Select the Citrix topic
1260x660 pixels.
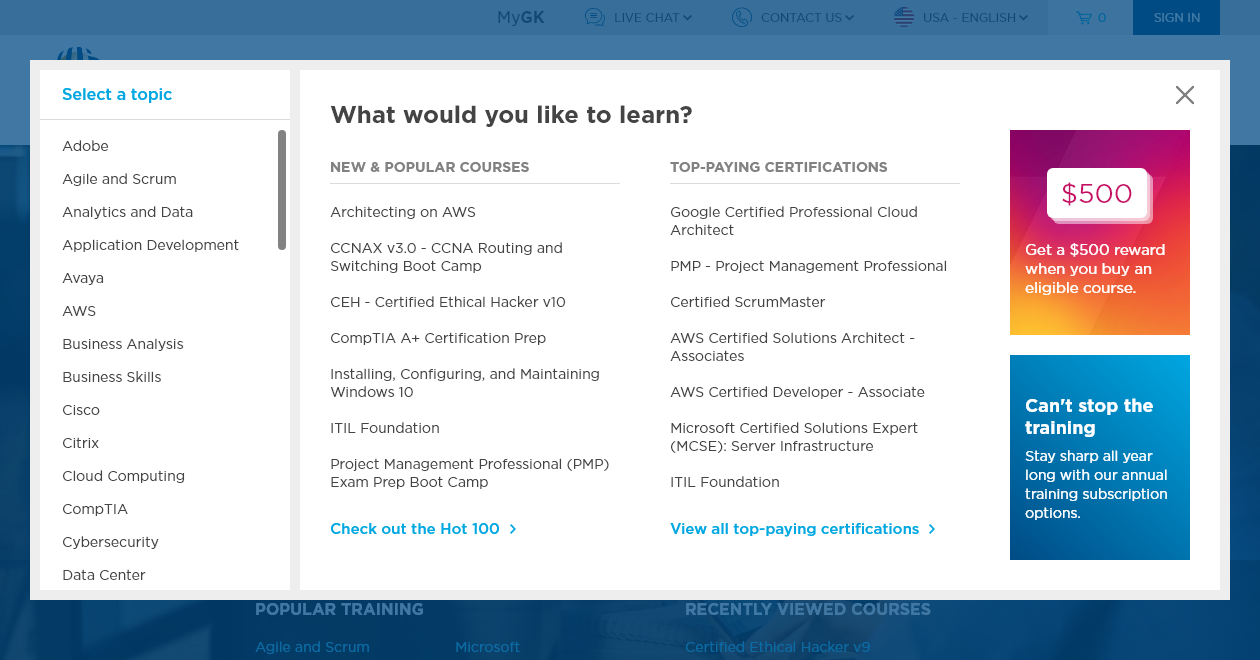pyautogui.click(x=81, y=443)
